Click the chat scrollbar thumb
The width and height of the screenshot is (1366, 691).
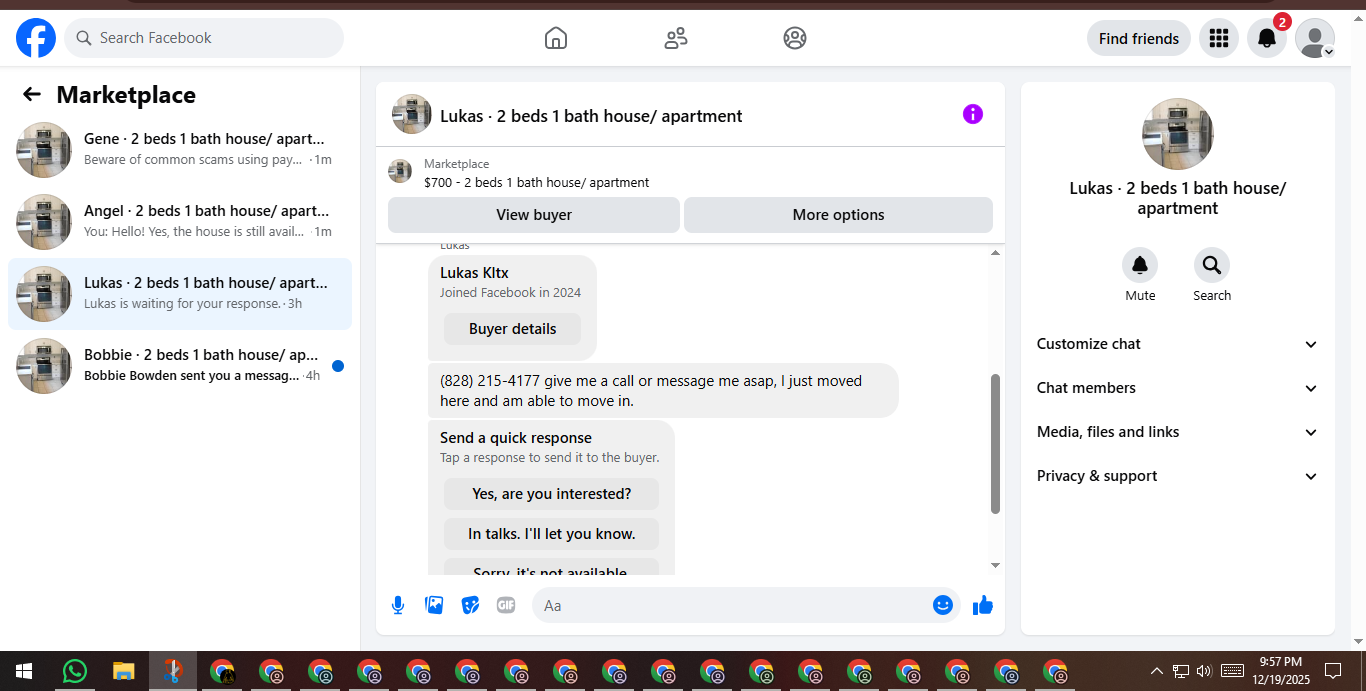click(x=995, y=444)
